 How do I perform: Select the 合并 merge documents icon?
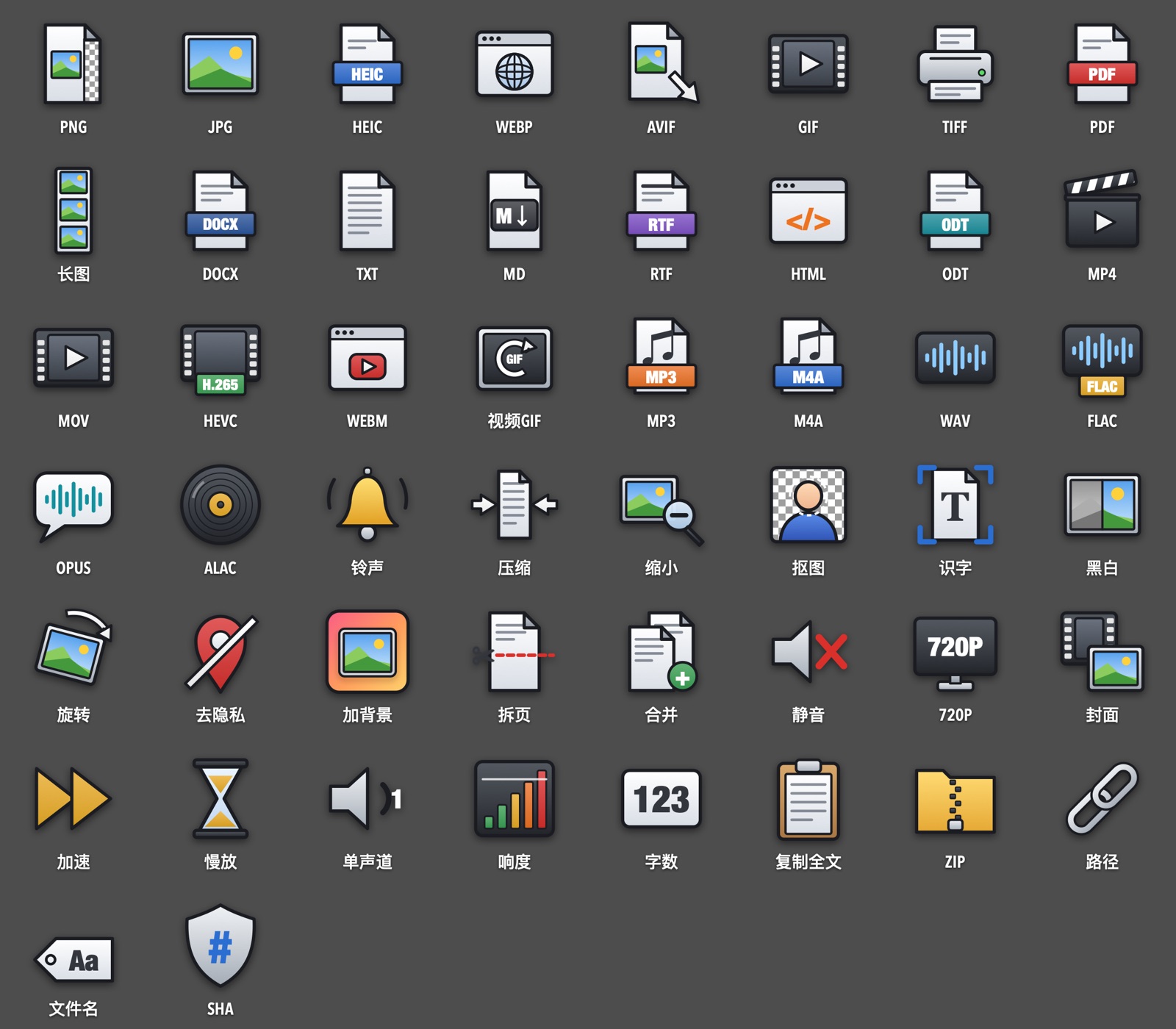[x=662, y=652]
